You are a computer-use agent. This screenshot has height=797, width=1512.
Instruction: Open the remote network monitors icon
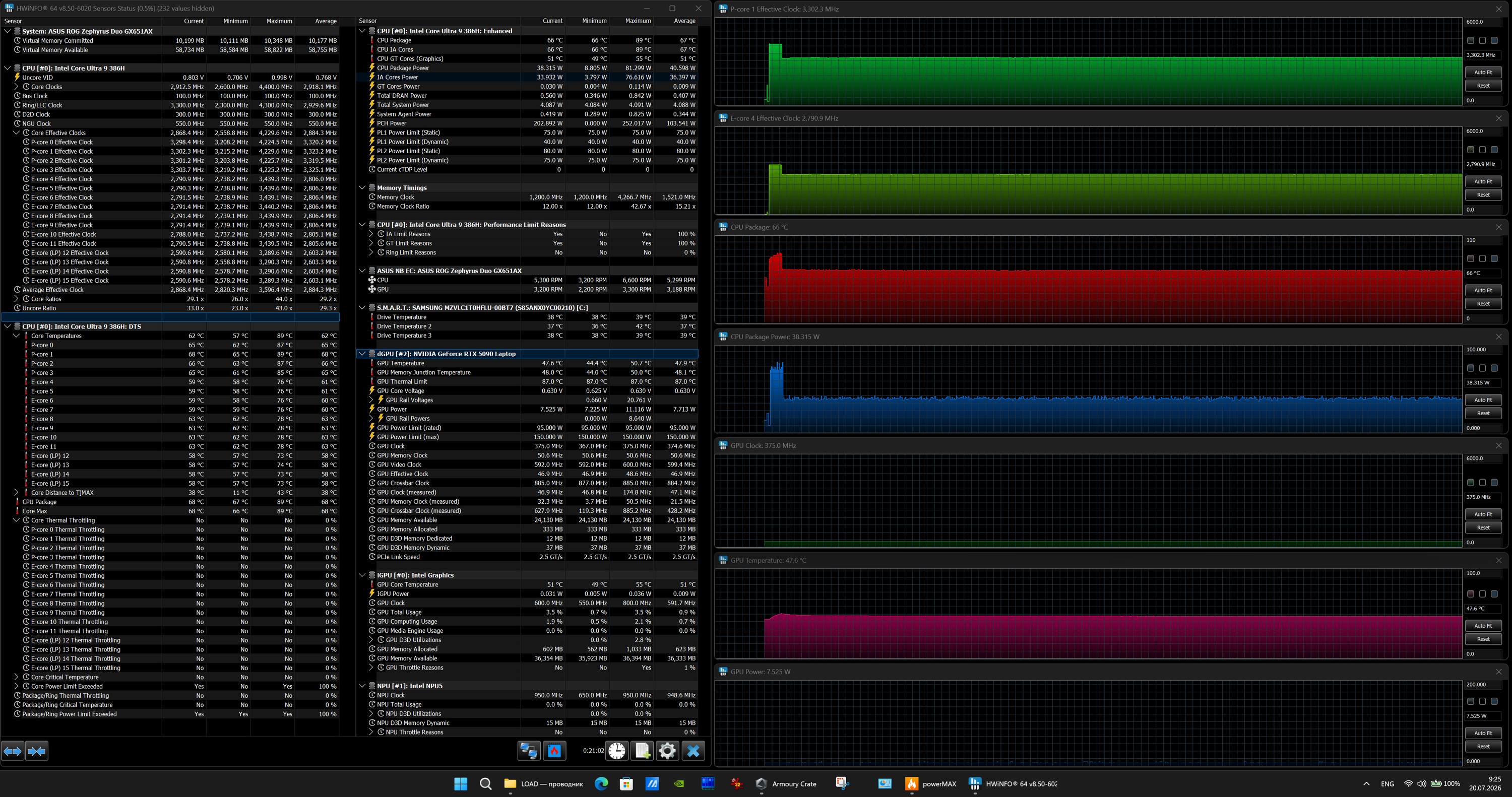tap(529, 751)
